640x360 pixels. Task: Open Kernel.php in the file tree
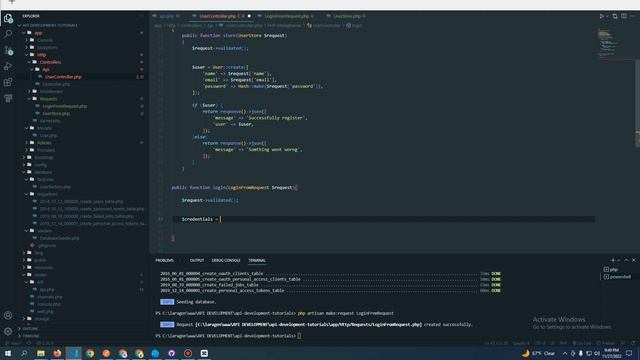[x=50, y=121]
